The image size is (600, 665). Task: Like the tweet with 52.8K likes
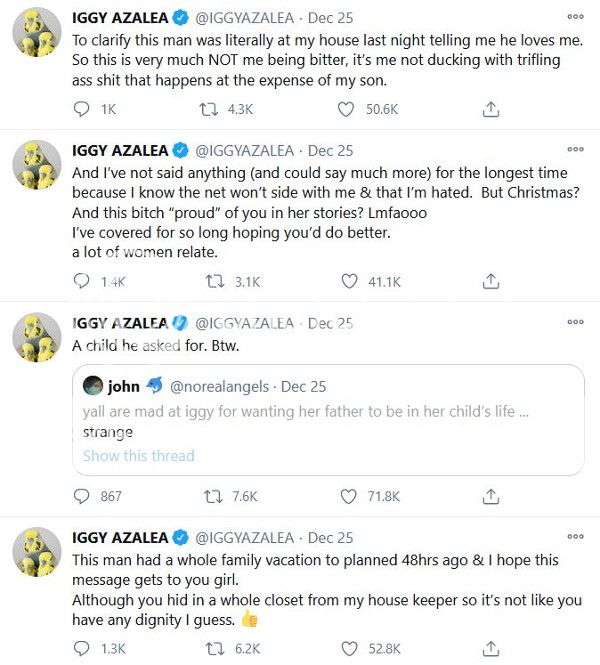[x=349, y=648]
